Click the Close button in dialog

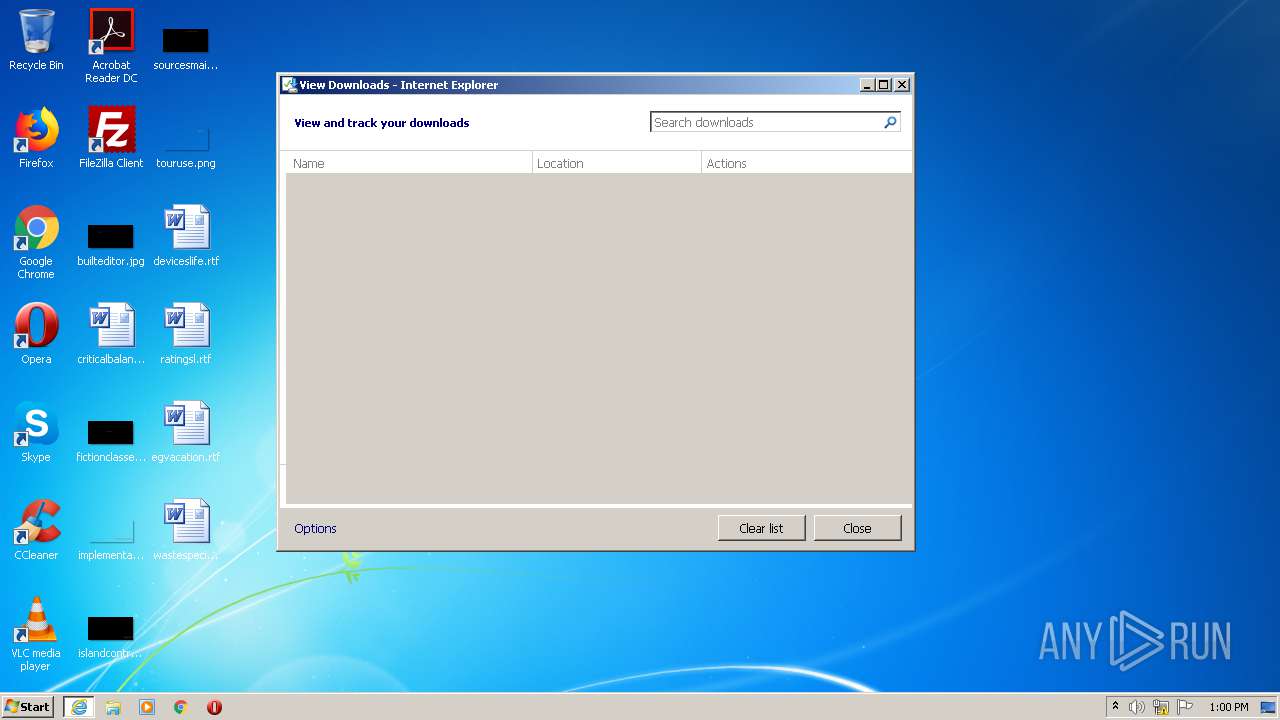(x=857, y=528)
